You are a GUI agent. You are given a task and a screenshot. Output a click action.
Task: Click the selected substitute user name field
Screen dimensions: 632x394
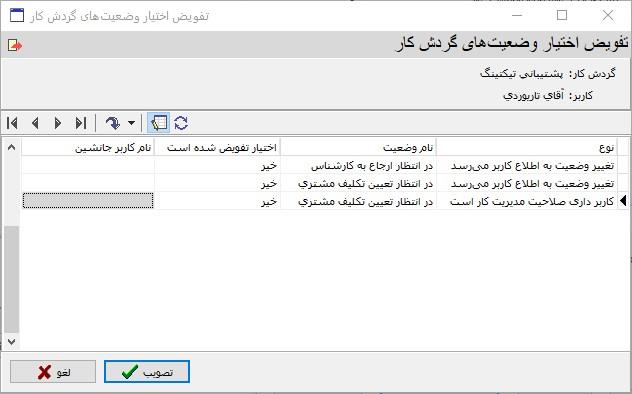[88, 201]
